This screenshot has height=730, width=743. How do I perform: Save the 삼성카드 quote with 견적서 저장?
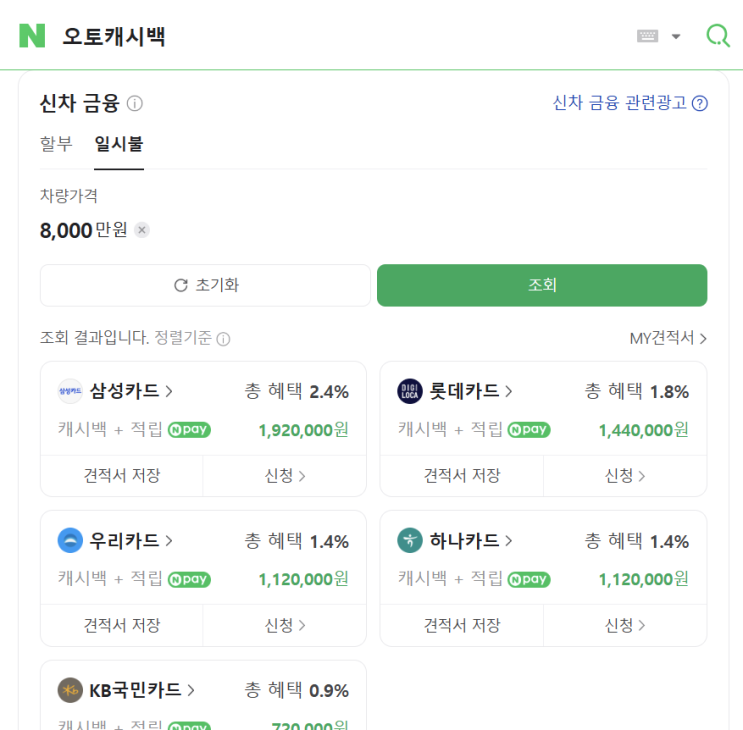point(121,476)
